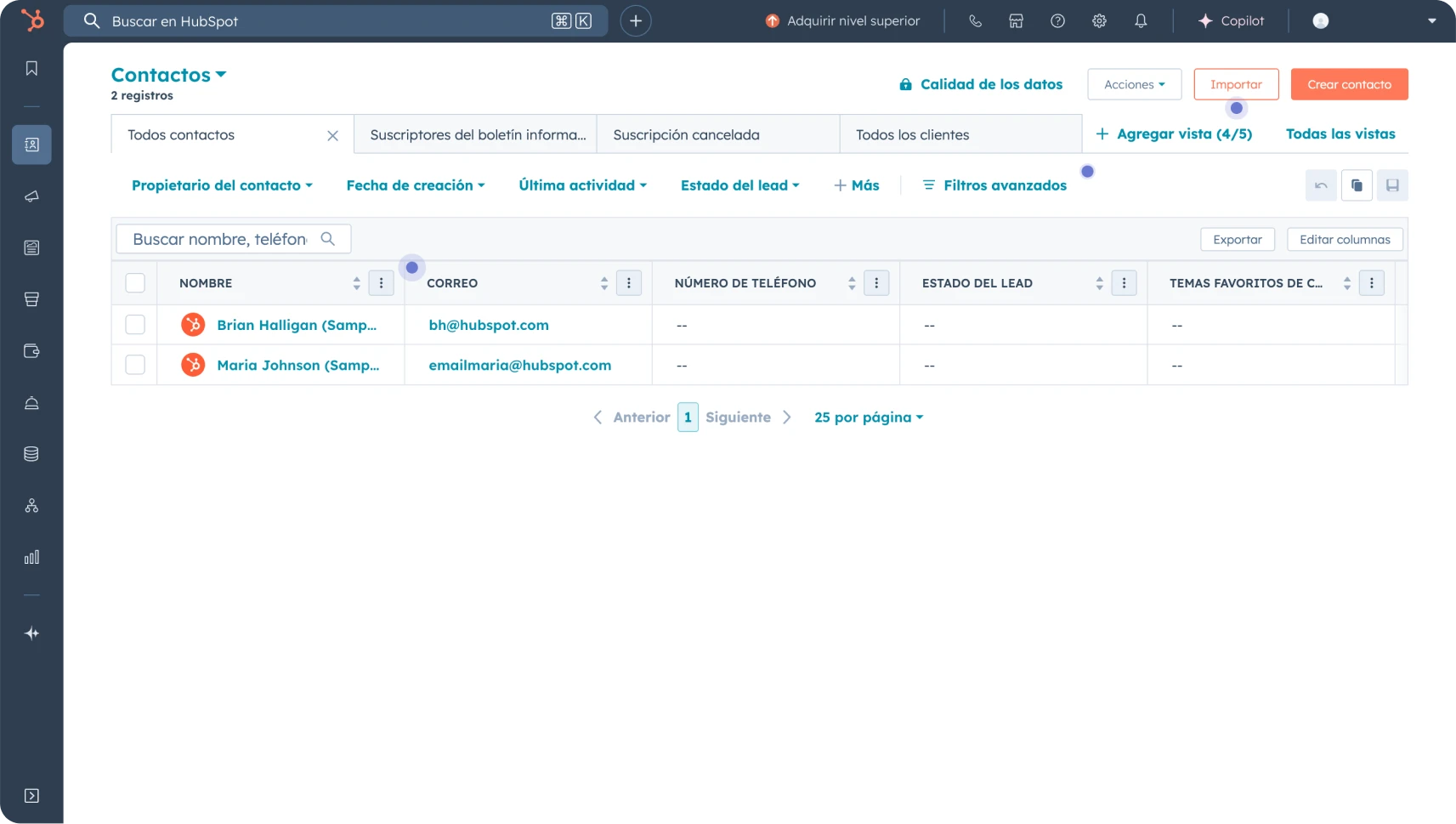Click the save view disk icon
This screenshot has height=824, width=1456.
tap(1392, 185)
